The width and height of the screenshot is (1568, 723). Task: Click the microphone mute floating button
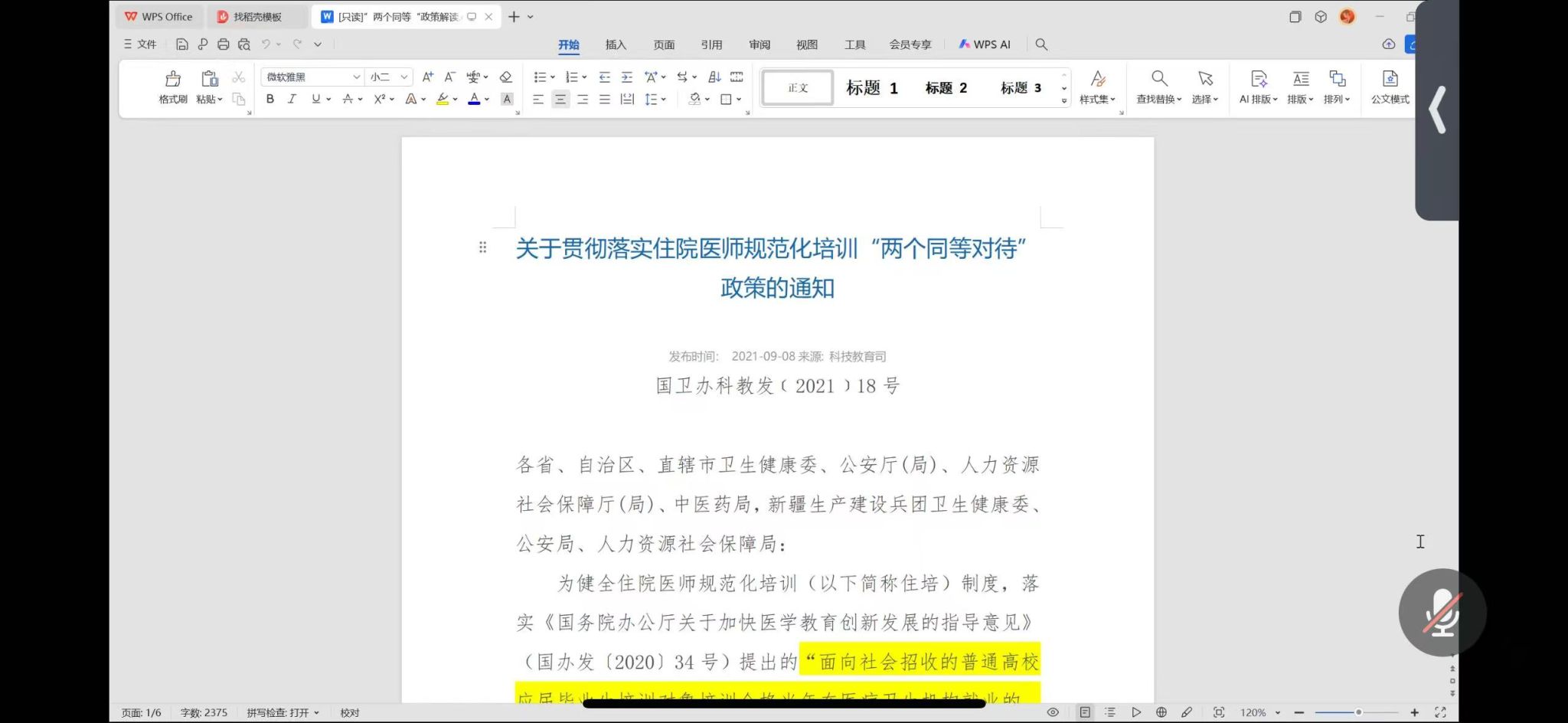[x=1442, y=612]
